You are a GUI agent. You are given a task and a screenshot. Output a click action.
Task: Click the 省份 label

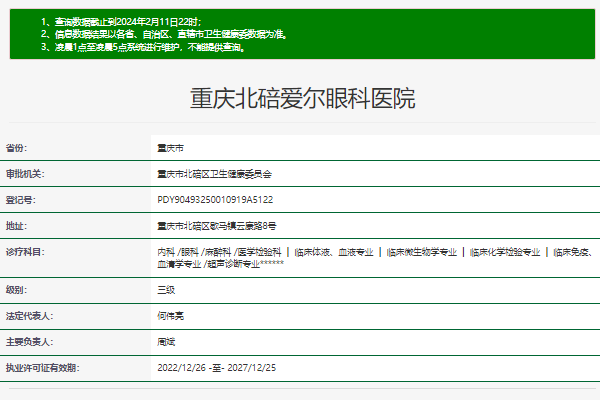pyautogui.click(x=16, y=148)
